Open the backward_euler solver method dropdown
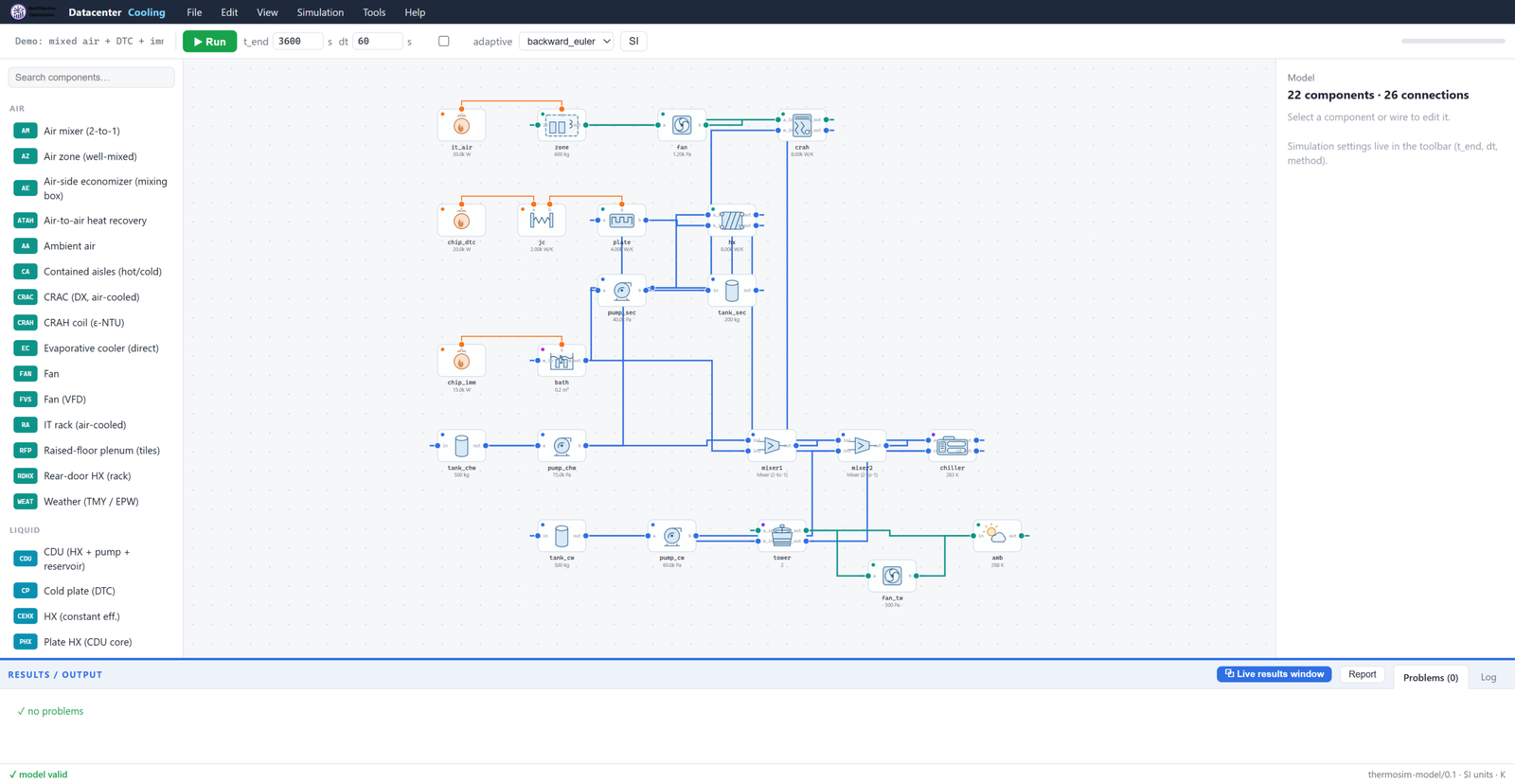This screenshot has height=784, width=1515. (x=566, y=42)
